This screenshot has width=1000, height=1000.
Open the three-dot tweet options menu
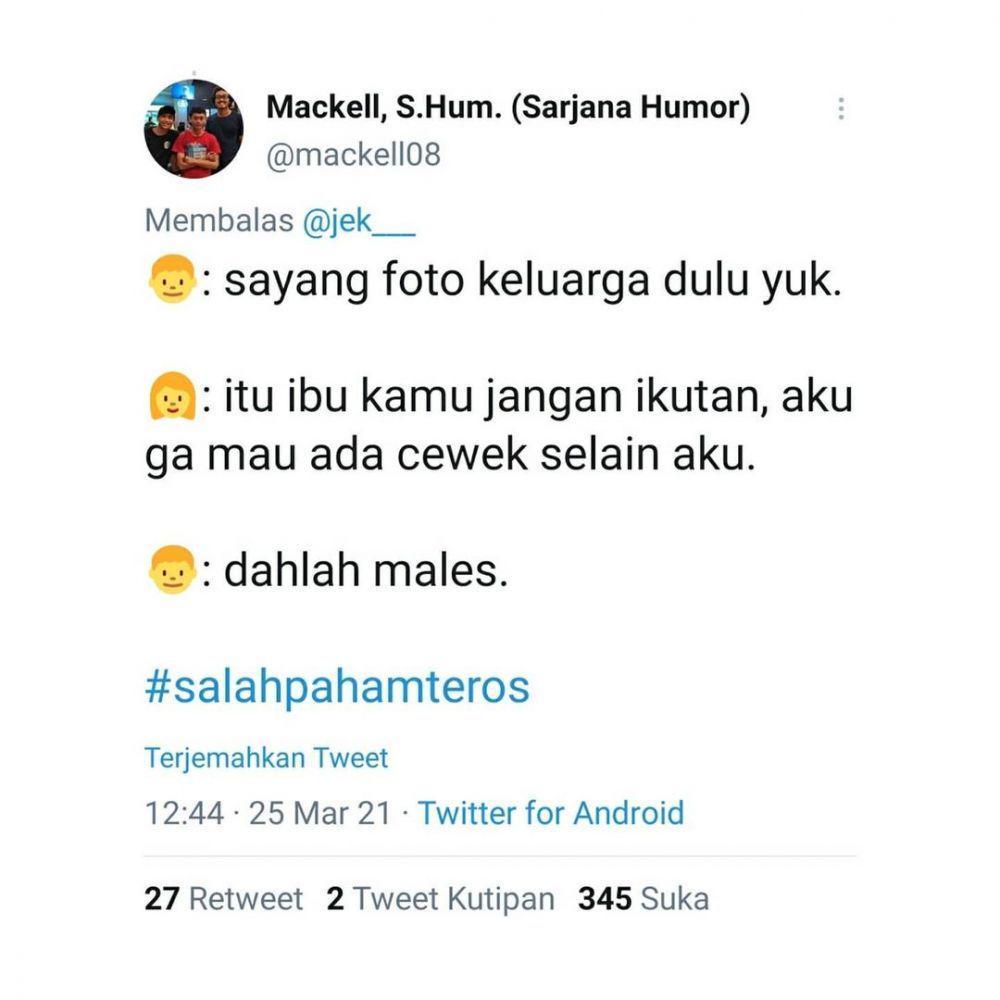click(841, 108)
